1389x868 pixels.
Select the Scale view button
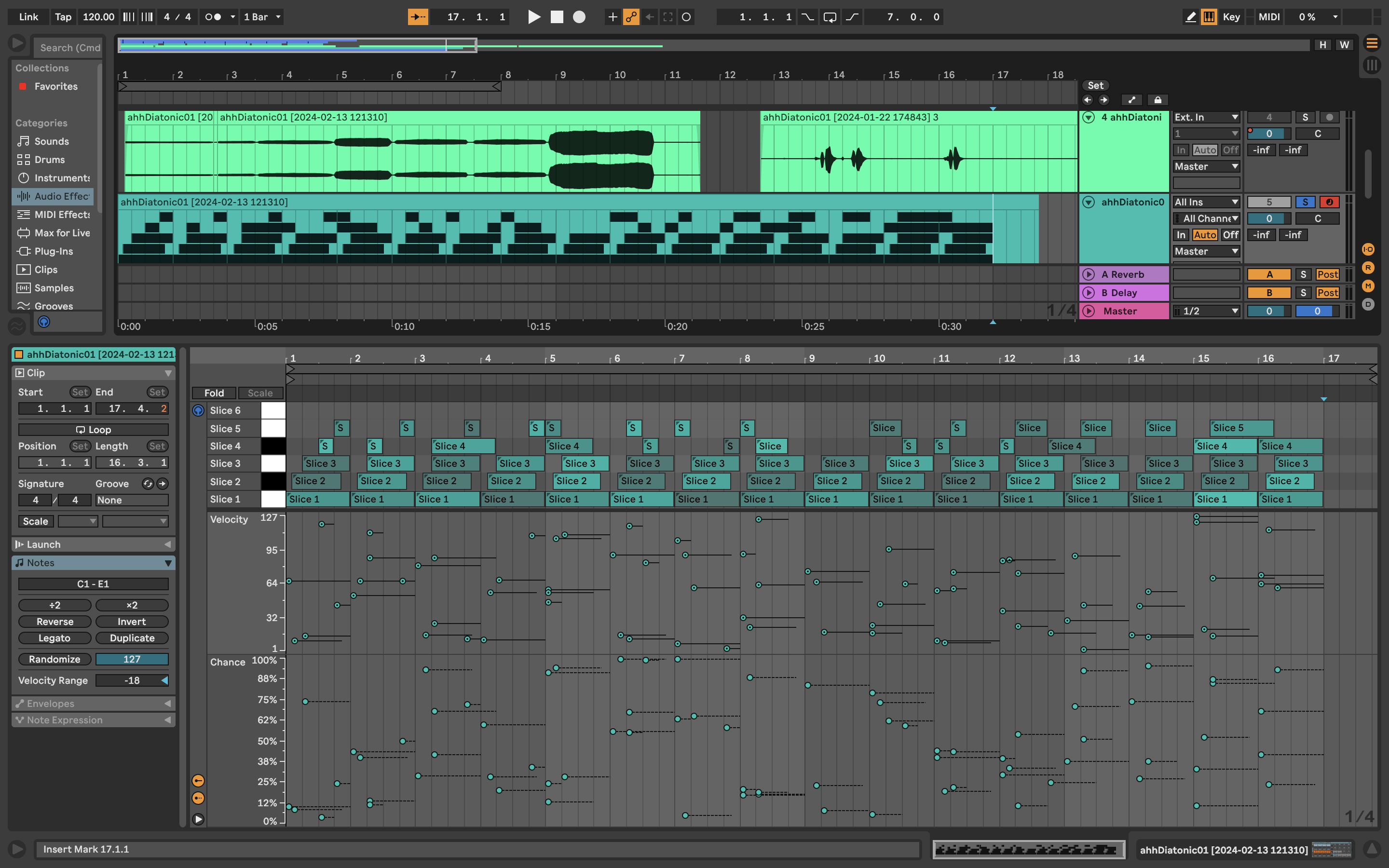tap(258, 392)
